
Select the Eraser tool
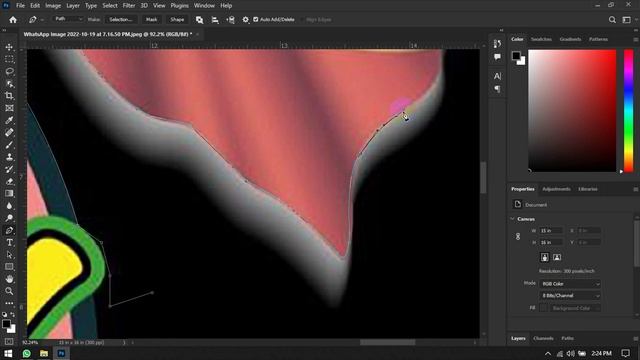tap(9, 182)
